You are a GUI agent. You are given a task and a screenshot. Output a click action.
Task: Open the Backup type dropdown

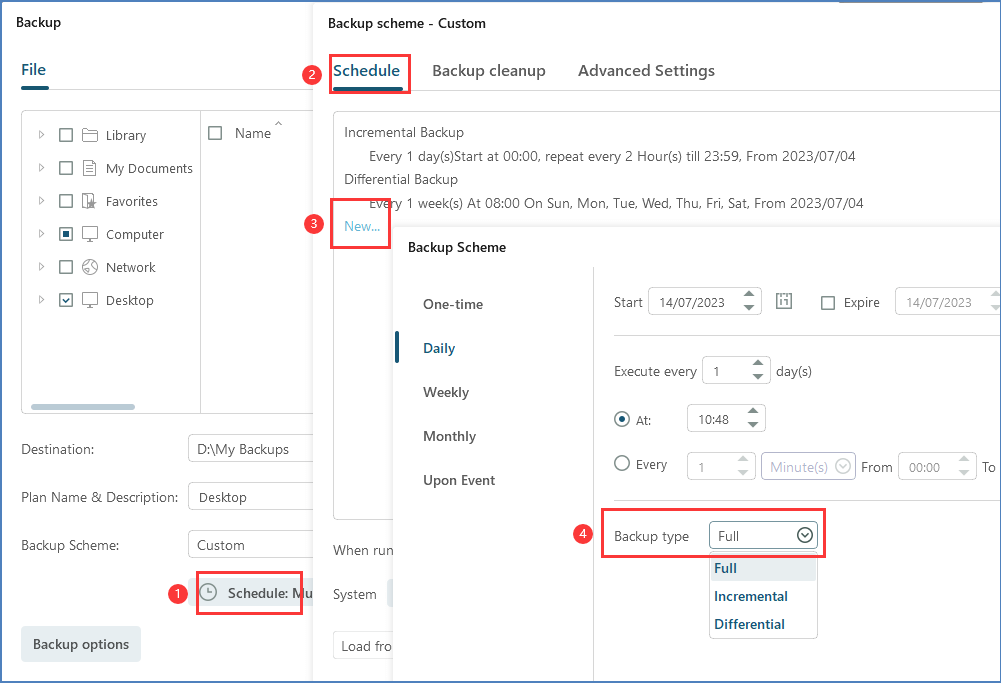click(x=765, y=536)
